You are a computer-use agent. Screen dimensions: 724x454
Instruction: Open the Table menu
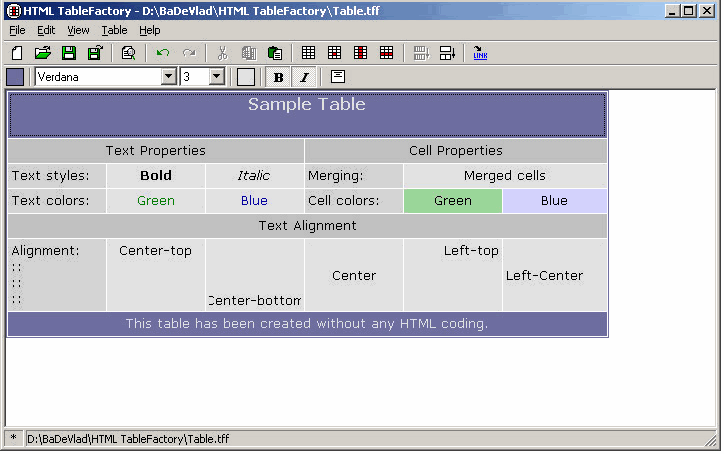pos(114,30)
